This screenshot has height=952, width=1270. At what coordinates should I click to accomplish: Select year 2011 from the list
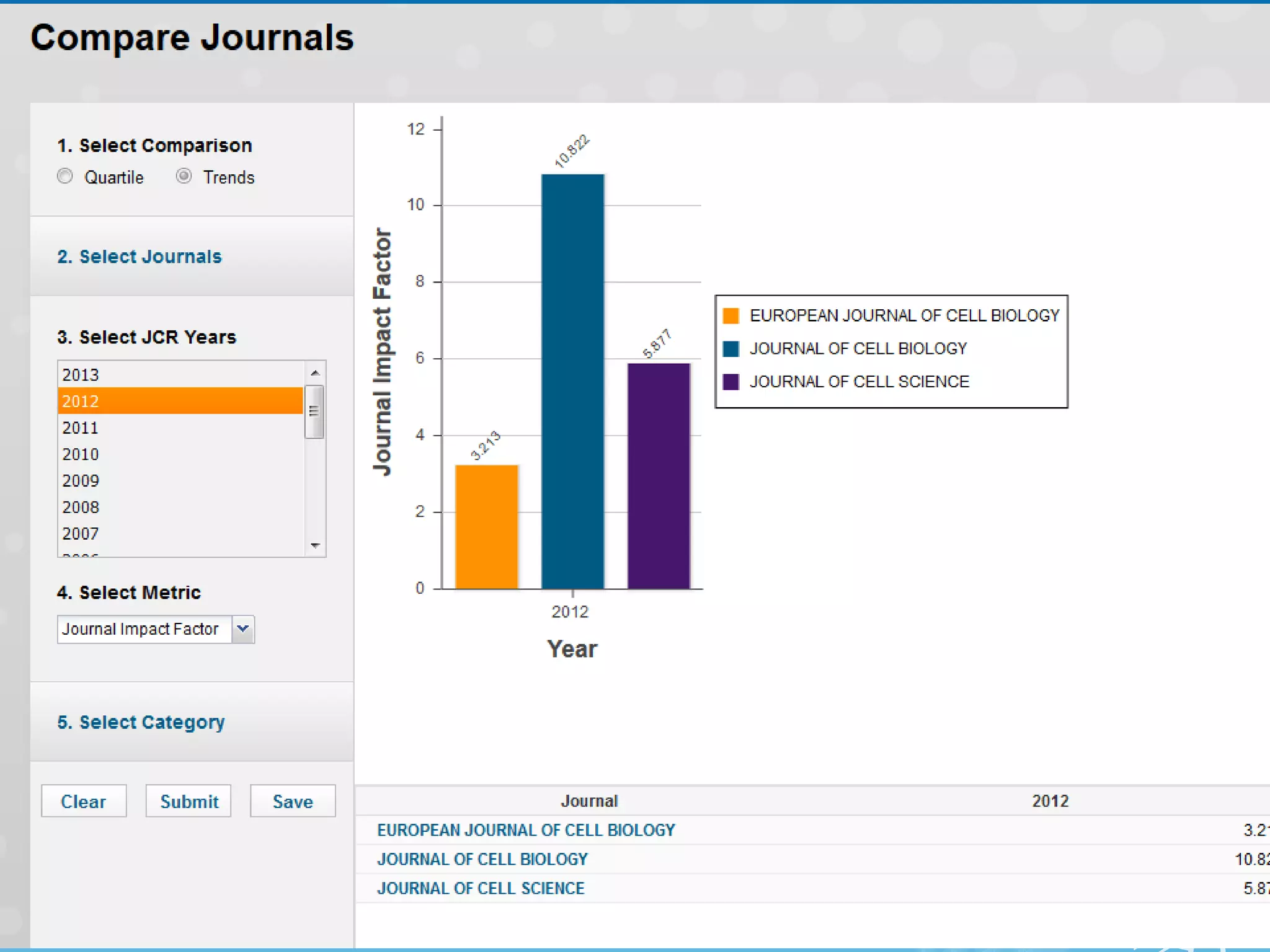(x=81, y=428)
